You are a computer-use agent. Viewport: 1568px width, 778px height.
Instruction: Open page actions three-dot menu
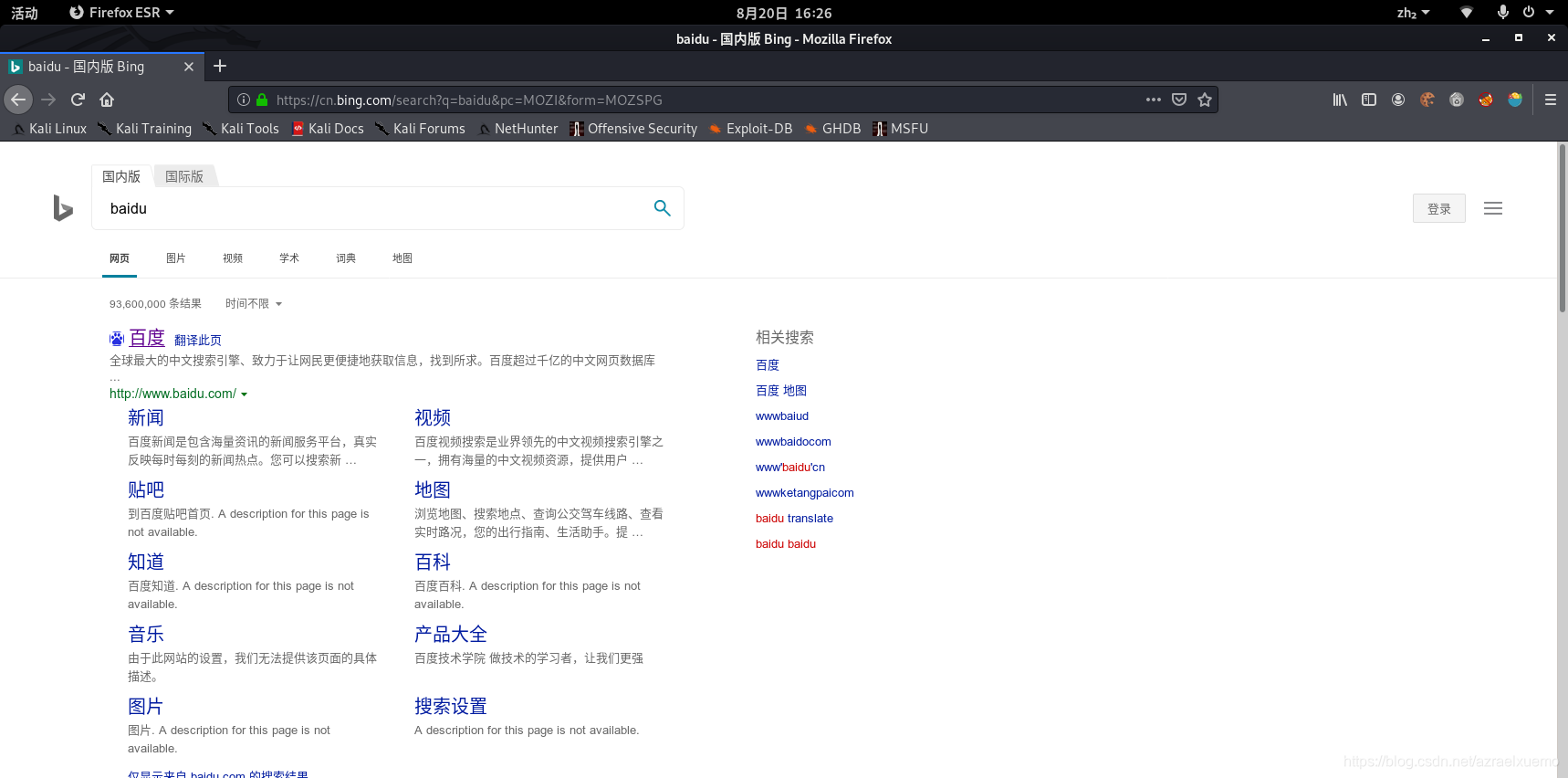click(1154, 100)
